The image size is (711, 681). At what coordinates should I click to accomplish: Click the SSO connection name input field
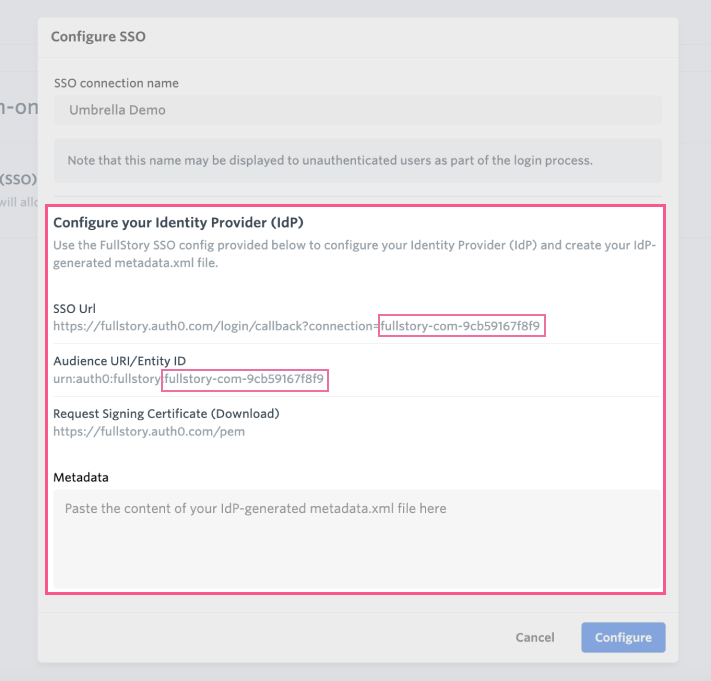pyautogui.click(x=357, y=110)
